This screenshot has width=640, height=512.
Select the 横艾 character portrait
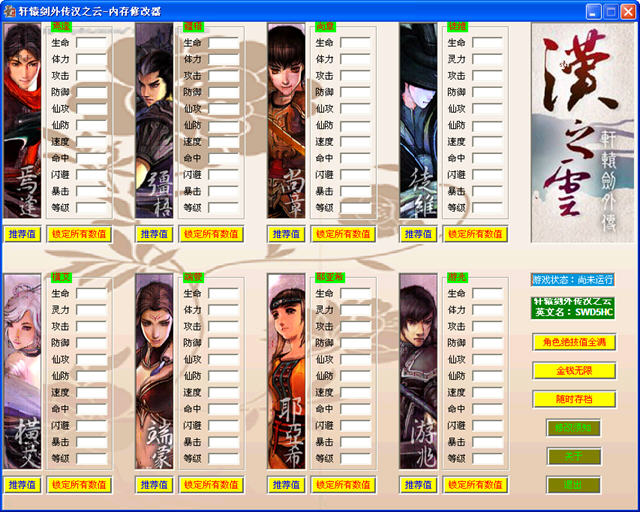[22, 372]
